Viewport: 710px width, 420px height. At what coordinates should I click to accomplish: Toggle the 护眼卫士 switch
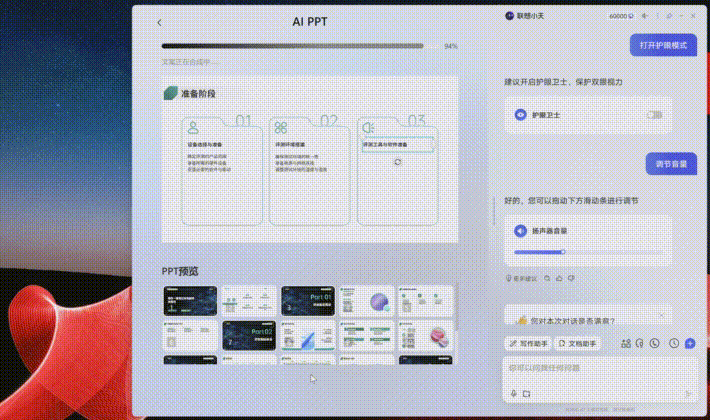pos(655,115)
